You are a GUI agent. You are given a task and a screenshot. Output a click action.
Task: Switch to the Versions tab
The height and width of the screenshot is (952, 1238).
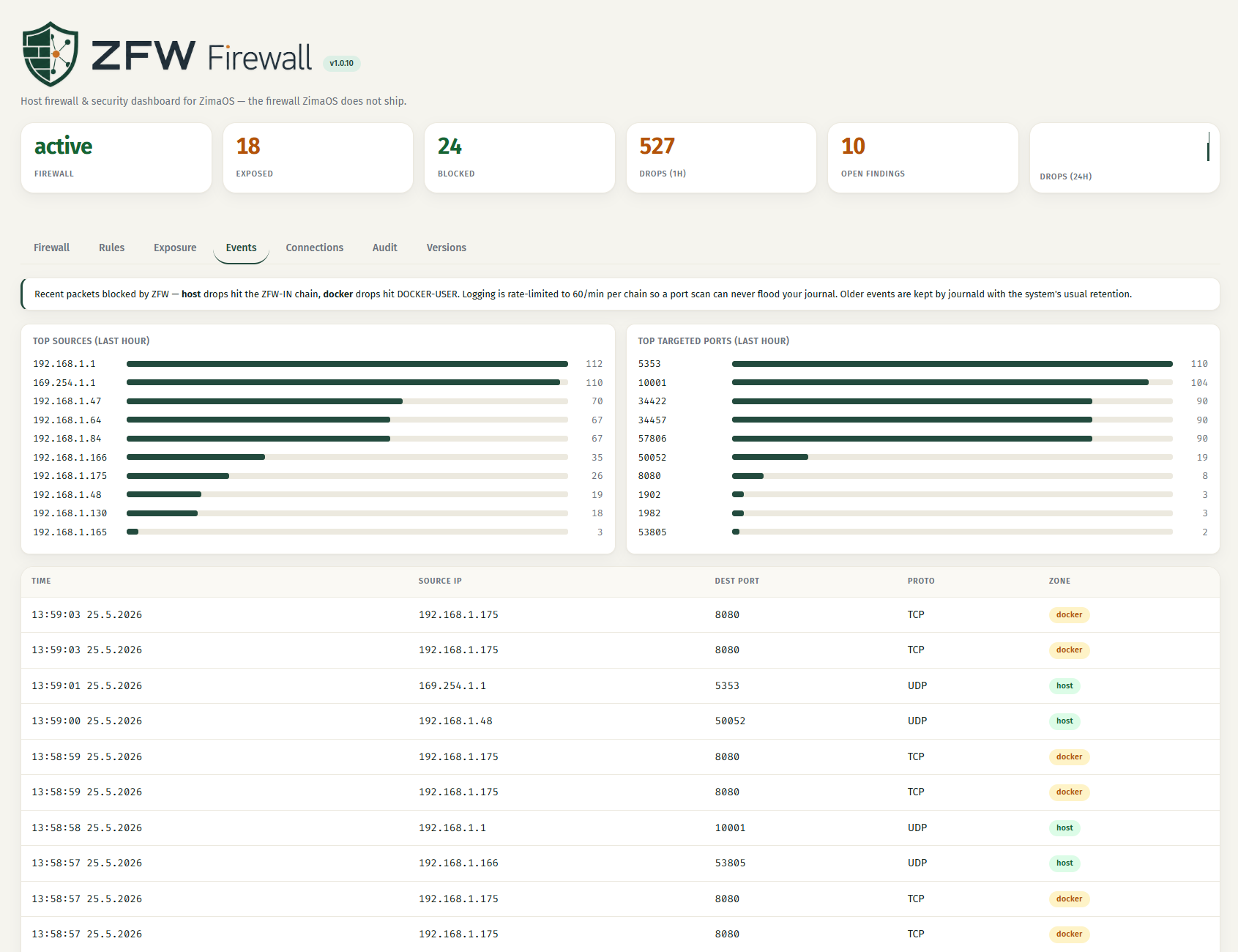coord(446,248)
